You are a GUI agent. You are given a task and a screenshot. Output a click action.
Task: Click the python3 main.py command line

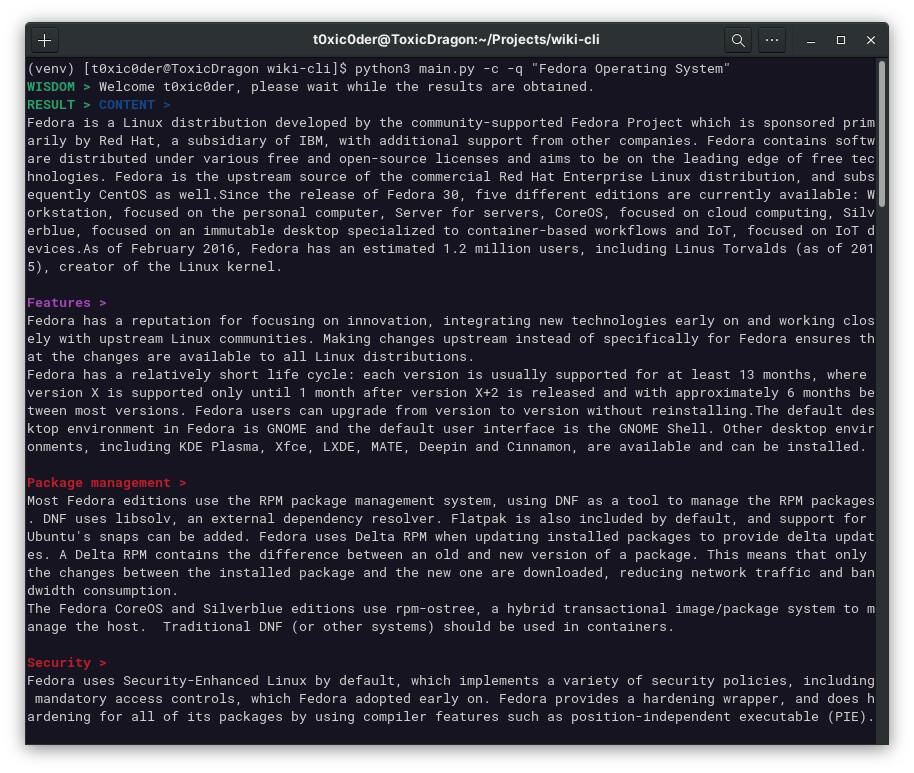(x=378, y=69)
